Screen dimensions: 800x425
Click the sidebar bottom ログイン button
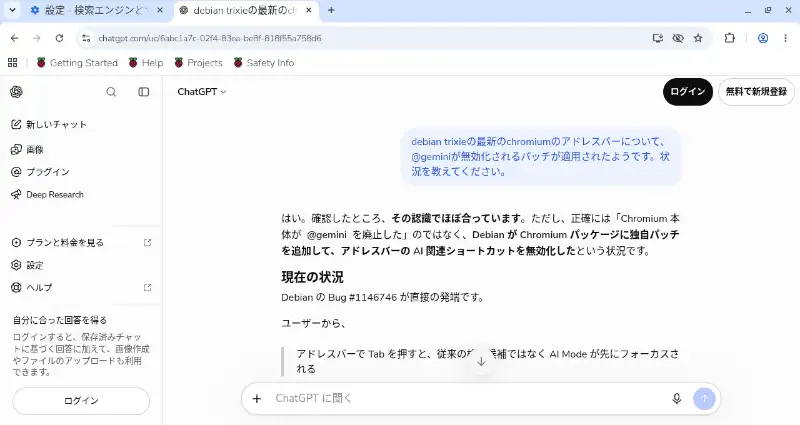81,401
